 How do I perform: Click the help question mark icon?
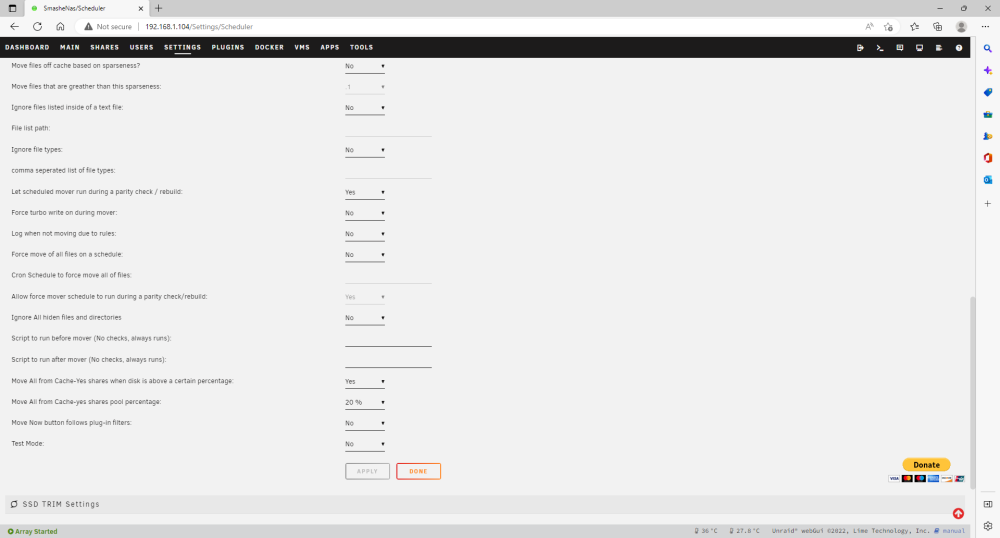(959, 48)
